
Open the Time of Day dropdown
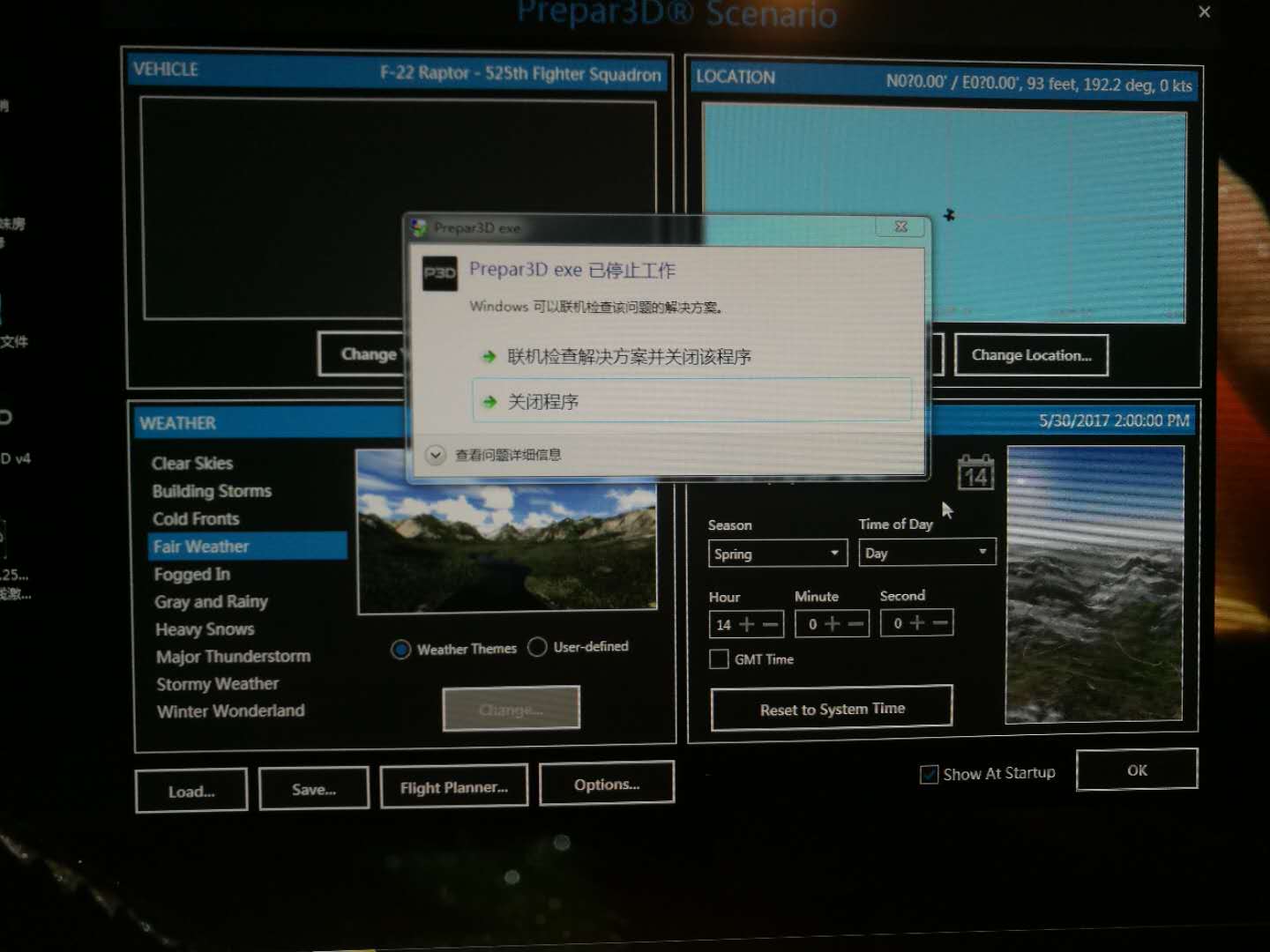pyautogui.click(x=927, y=553)
